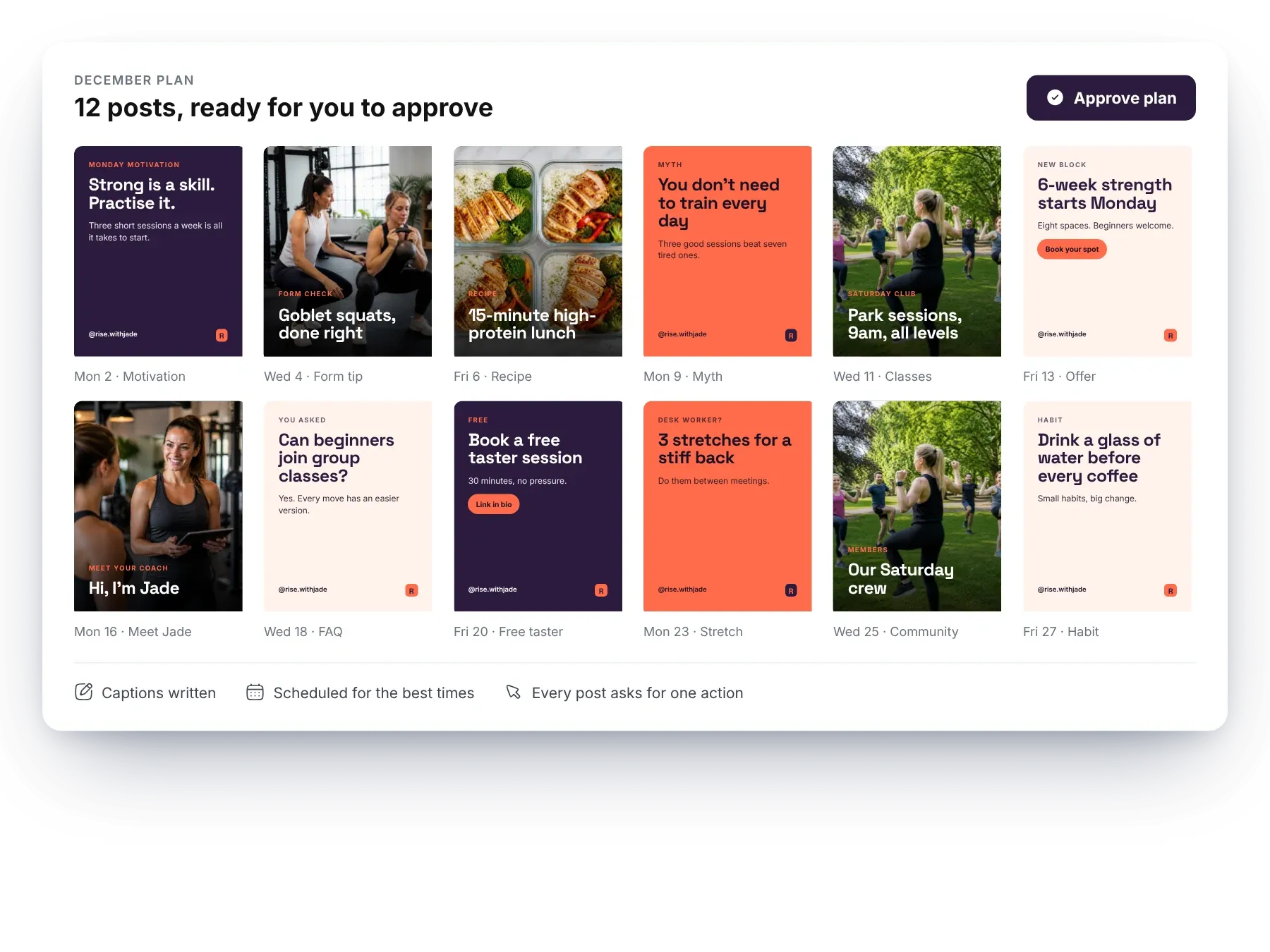
Task: Select the 'Can beginners join group classes?' post
Action: click(x=348, y=506)
